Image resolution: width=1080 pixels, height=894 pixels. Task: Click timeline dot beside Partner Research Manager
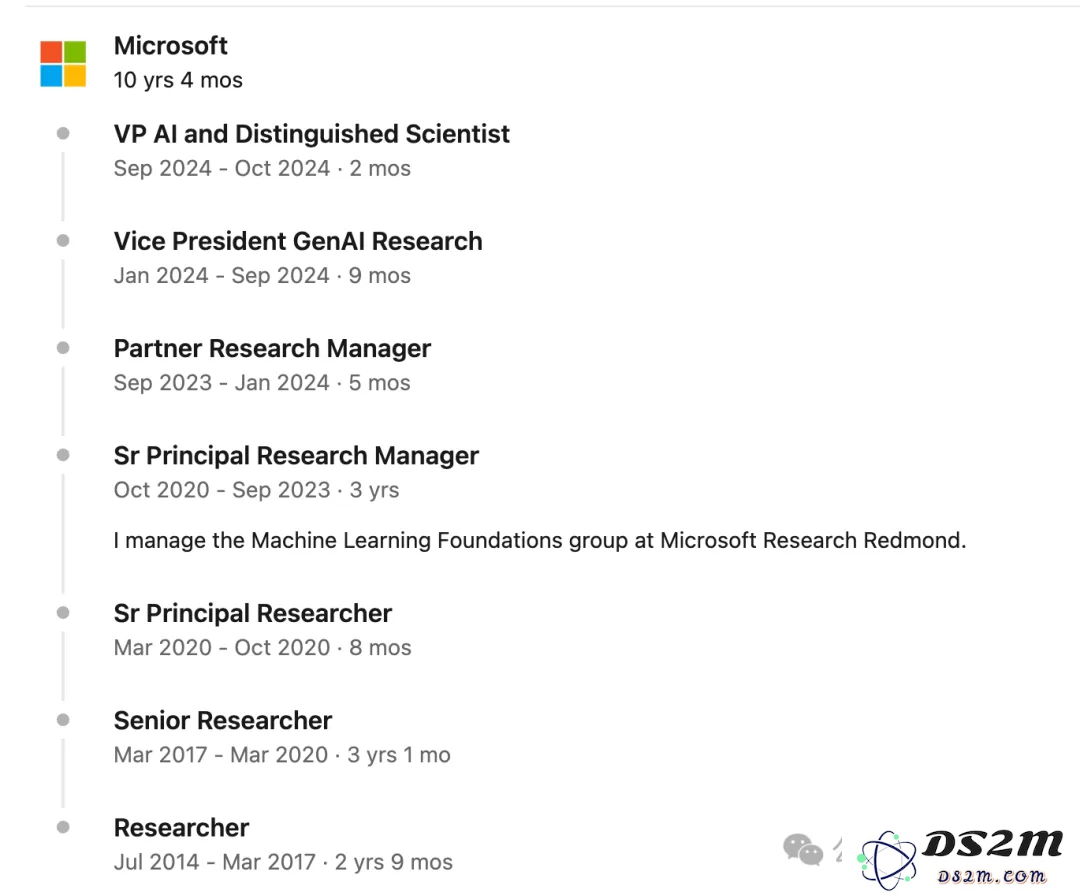(x=63, y=348)
